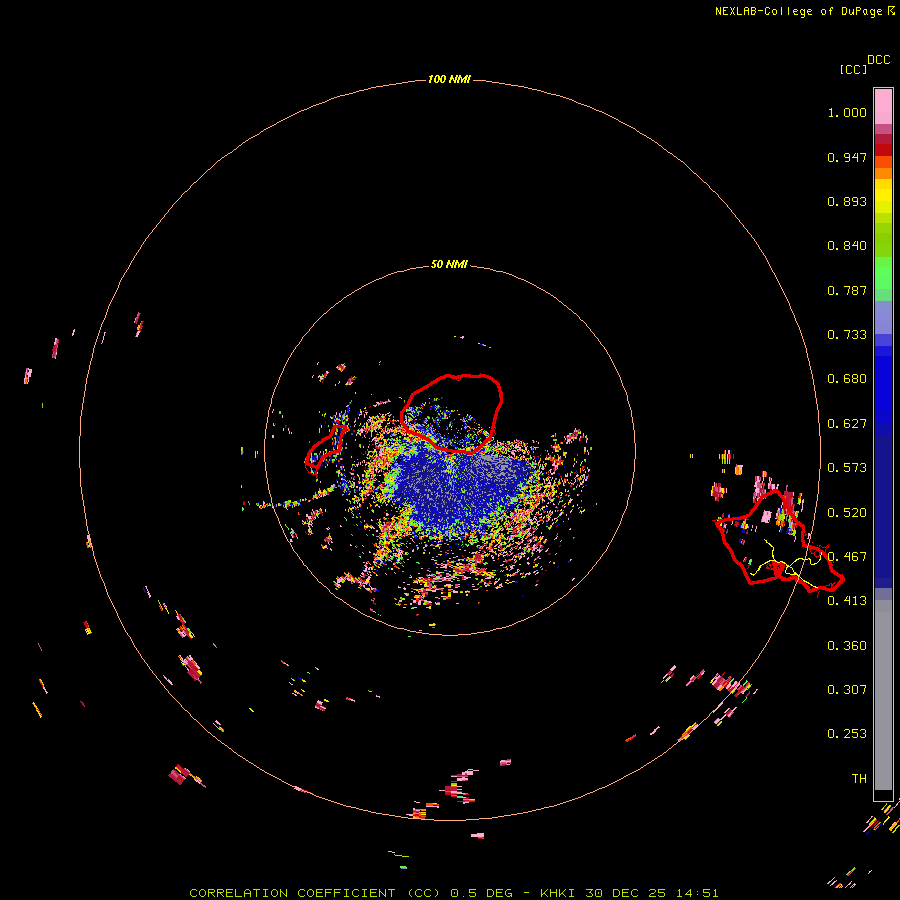Click the 0.5 DEG elevation text

pyautogui.click(x=481, y=893)
